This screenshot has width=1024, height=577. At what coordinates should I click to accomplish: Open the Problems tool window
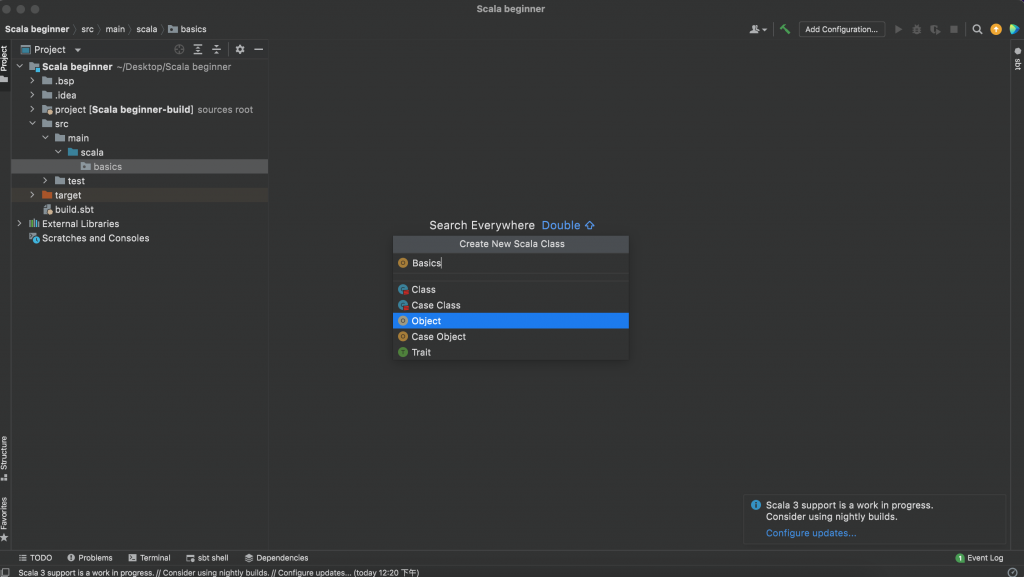89,557
